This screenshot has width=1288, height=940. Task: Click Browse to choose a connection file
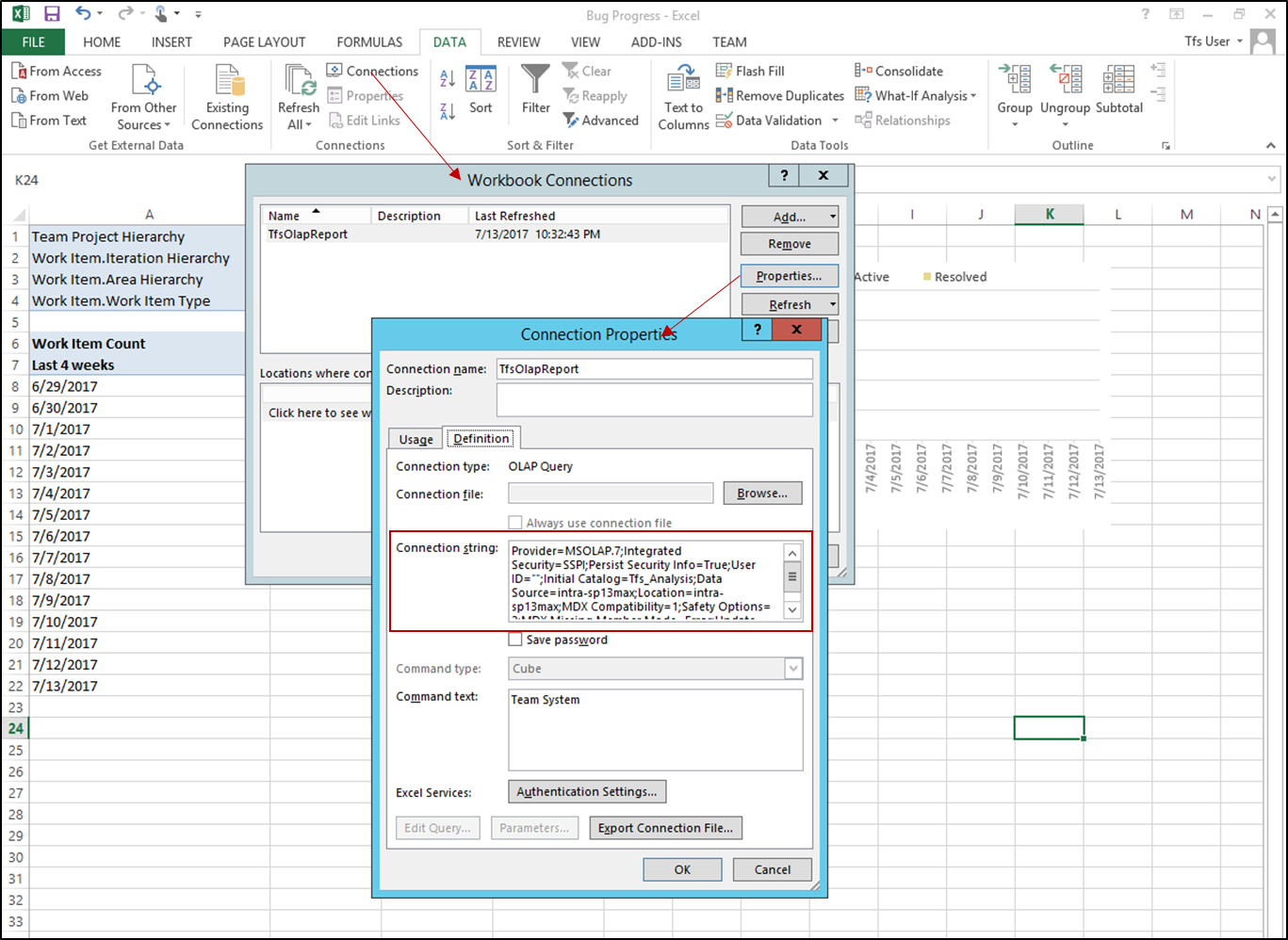(x=762, y=493)
